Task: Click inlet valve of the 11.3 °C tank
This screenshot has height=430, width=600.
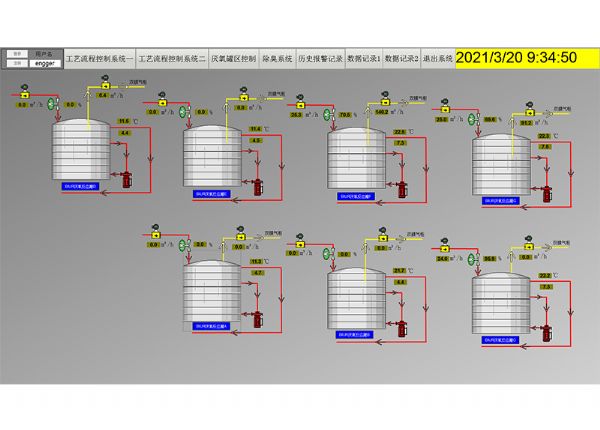Action: (x=155, y=232)
